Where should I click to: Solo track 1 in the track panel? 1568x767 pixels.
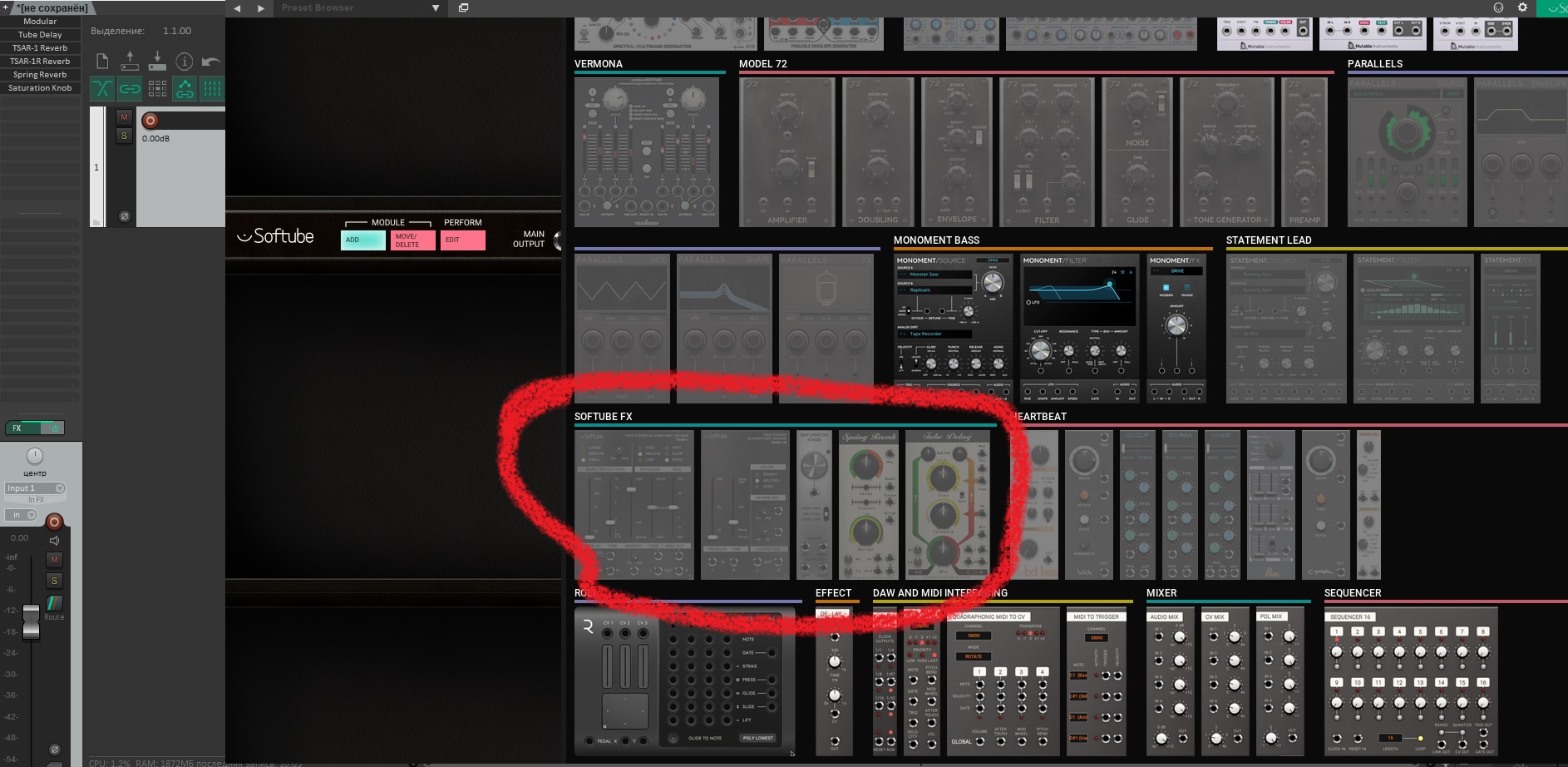pos(124,136)
